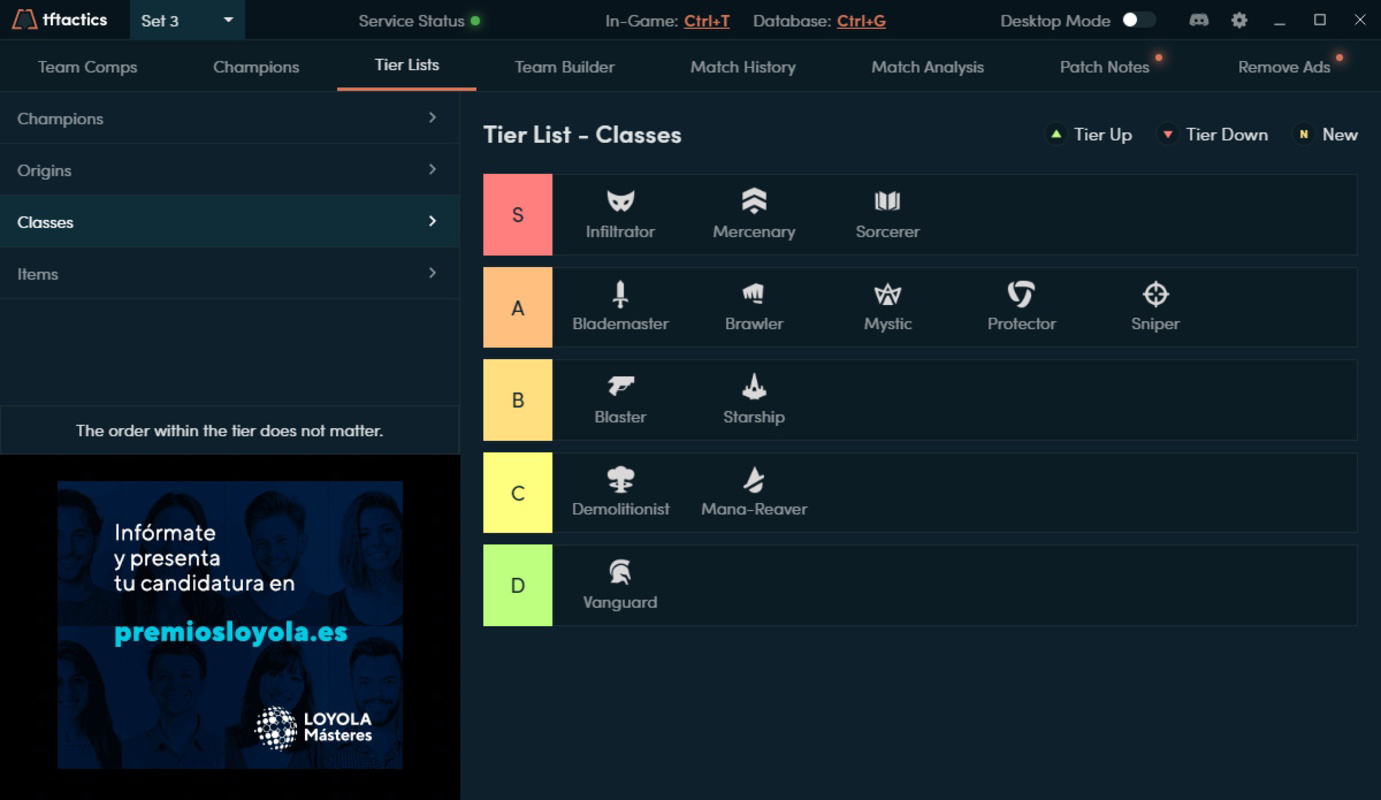
Task: Choose the Brawler fist icon
Action: (x=754, y=294)
